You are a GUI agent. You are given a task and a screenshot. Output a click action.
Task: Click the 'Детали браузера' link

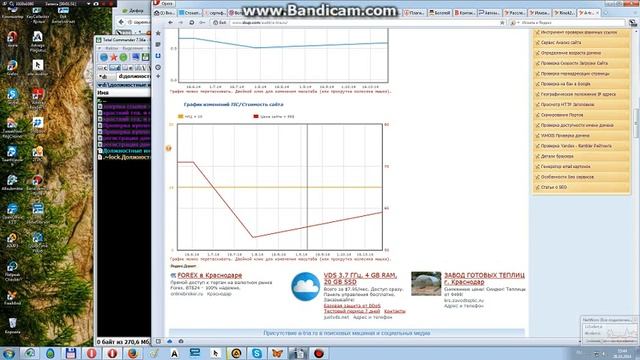[x=557, y=156]
